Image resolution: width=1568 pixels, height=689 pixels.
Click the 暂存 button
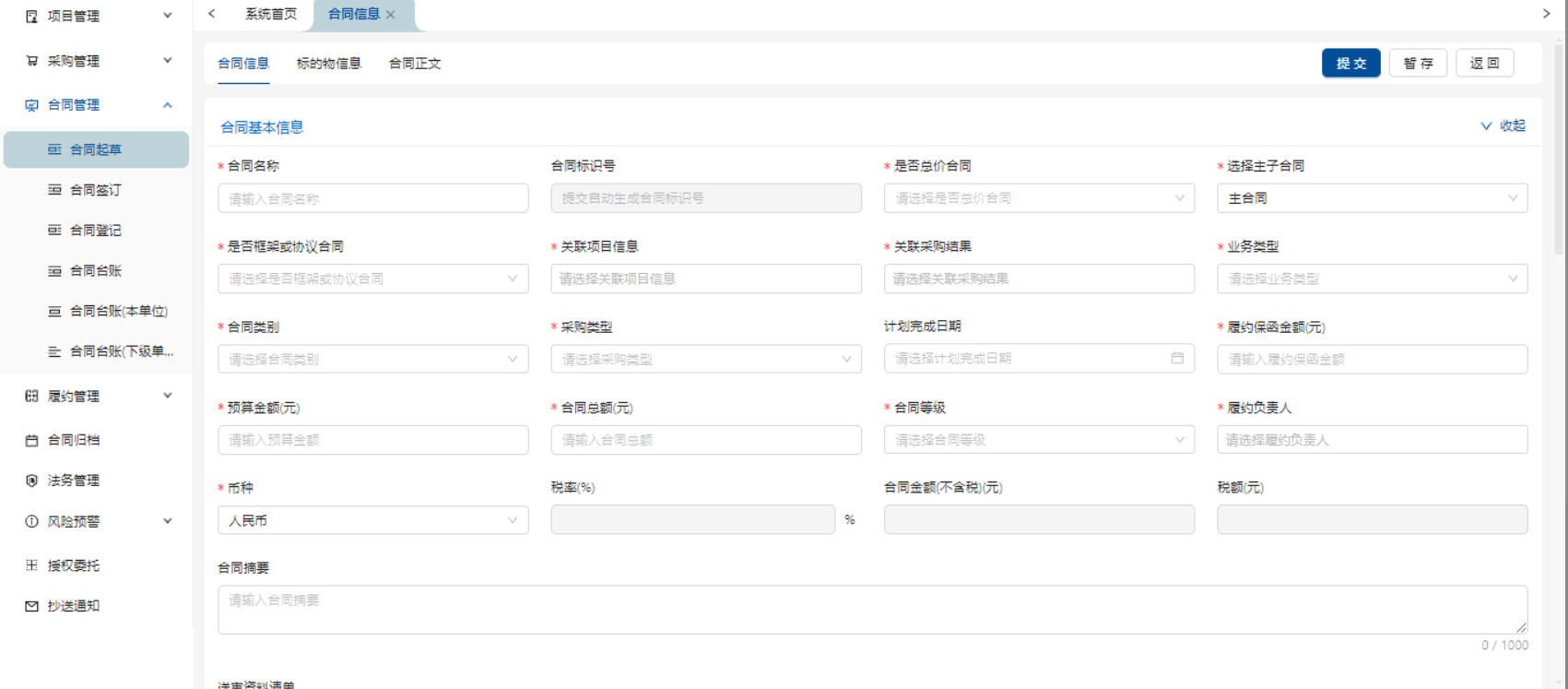click(1418, 63)
